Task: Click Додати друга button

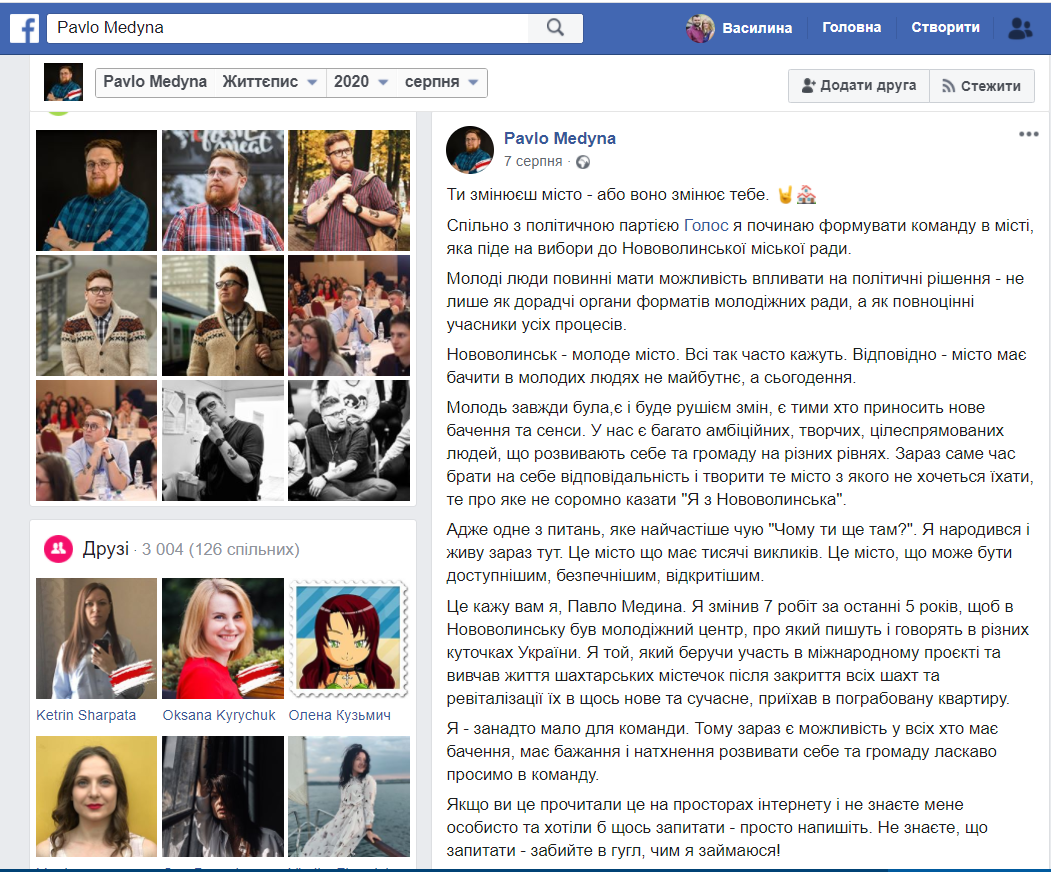Action: click(x=858, y=86)
